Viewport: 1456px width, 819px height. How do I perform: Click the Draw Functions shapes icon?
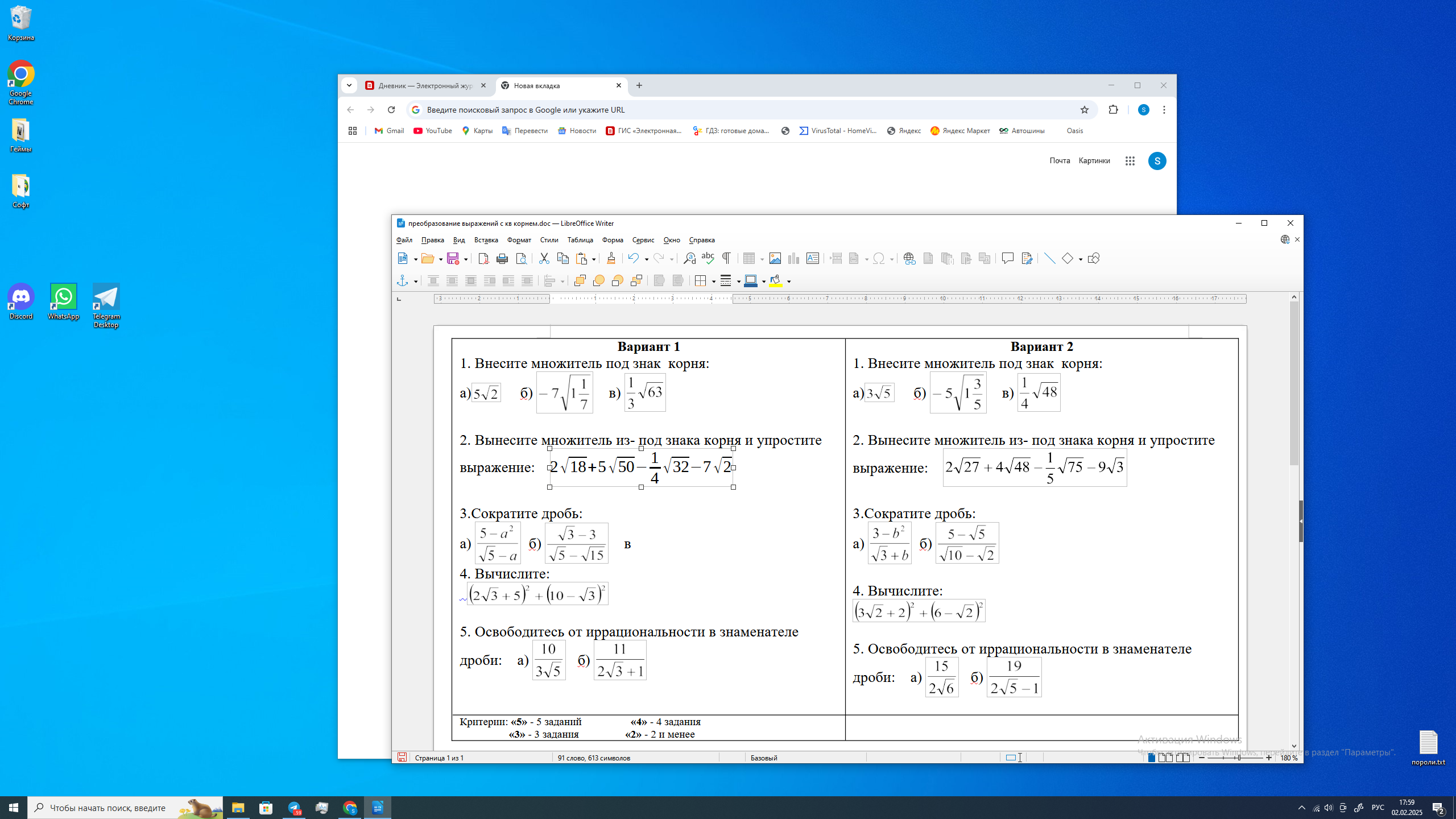tap(1093, 259)
